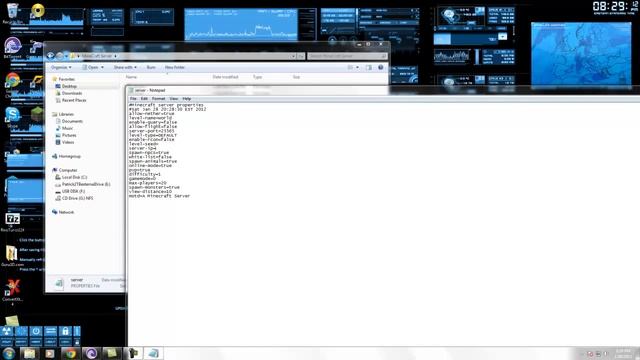This screenshot has width=640, height=360.
Task: Open Pictures library in sidebar
Action: [69, 135]
